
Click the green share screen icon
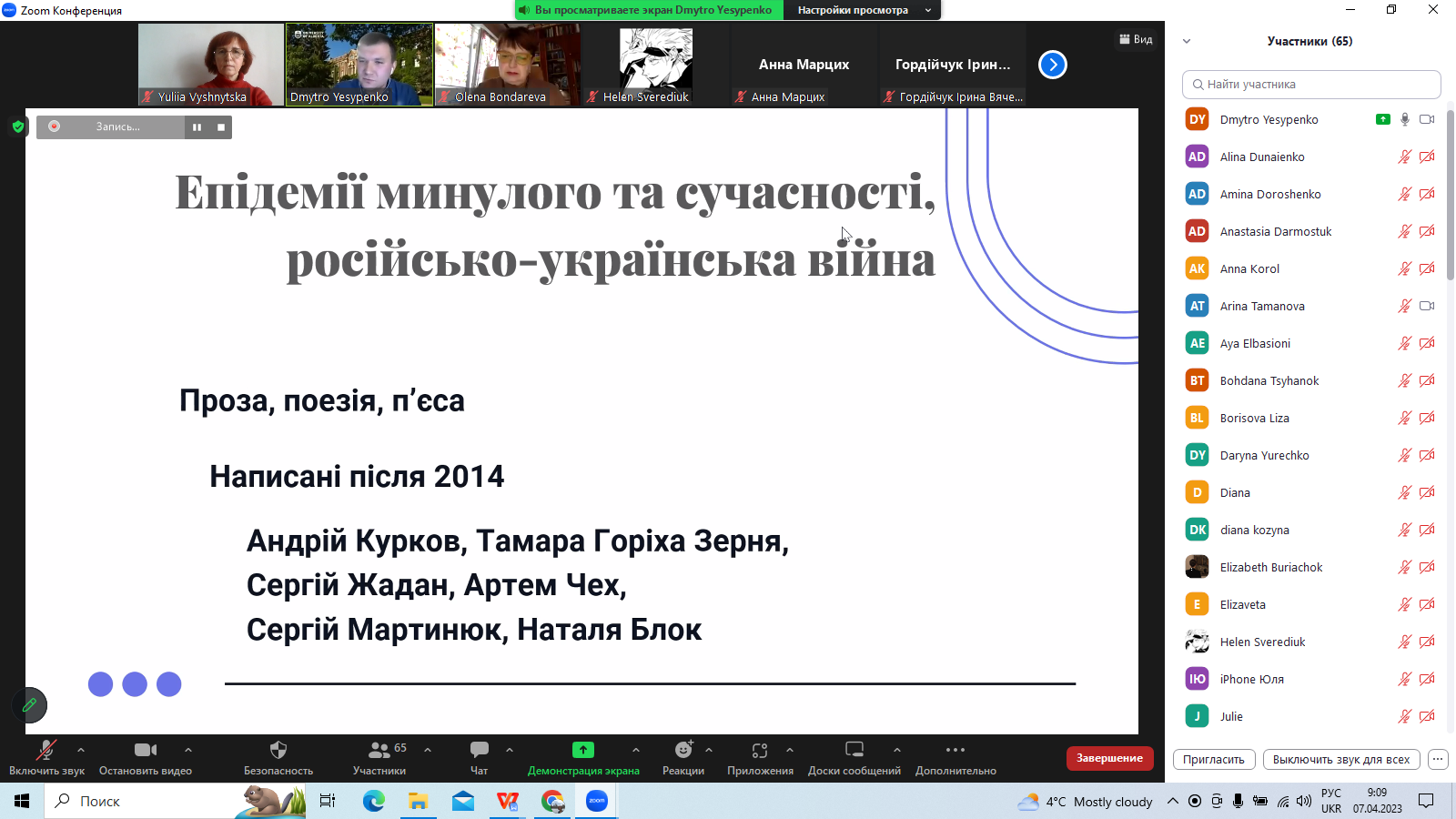[583, 751]
